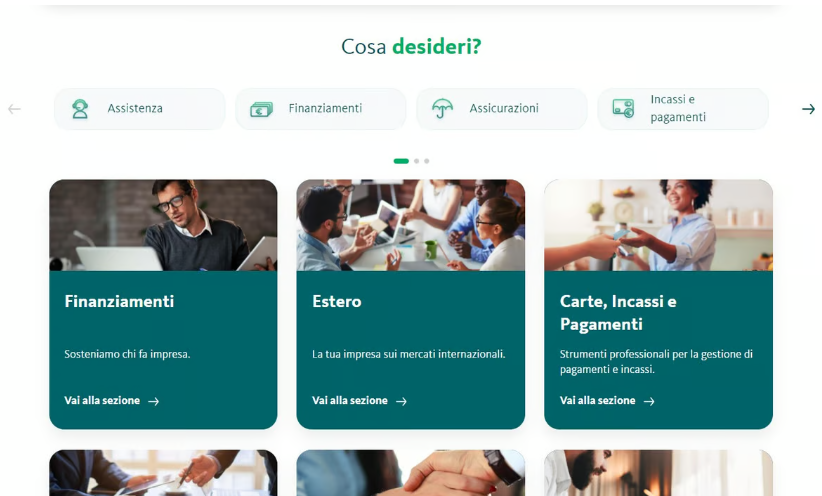Viewport: 822px width, 496px height.
Task: Click the Incassi e pagamenti cash icon
Action: pos(623,109)
